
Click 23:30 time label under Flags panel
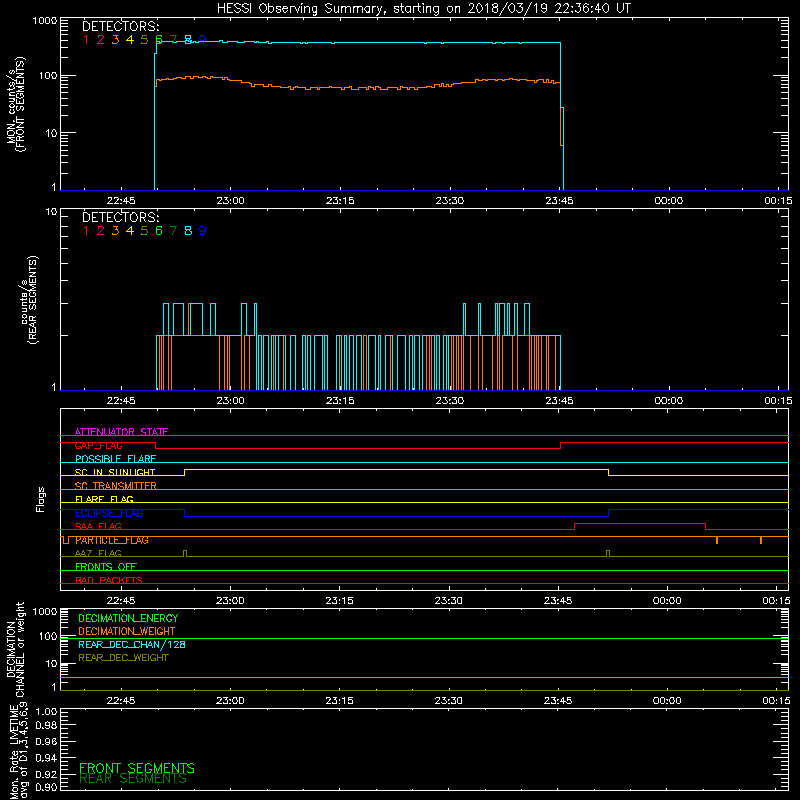point(448,601)
